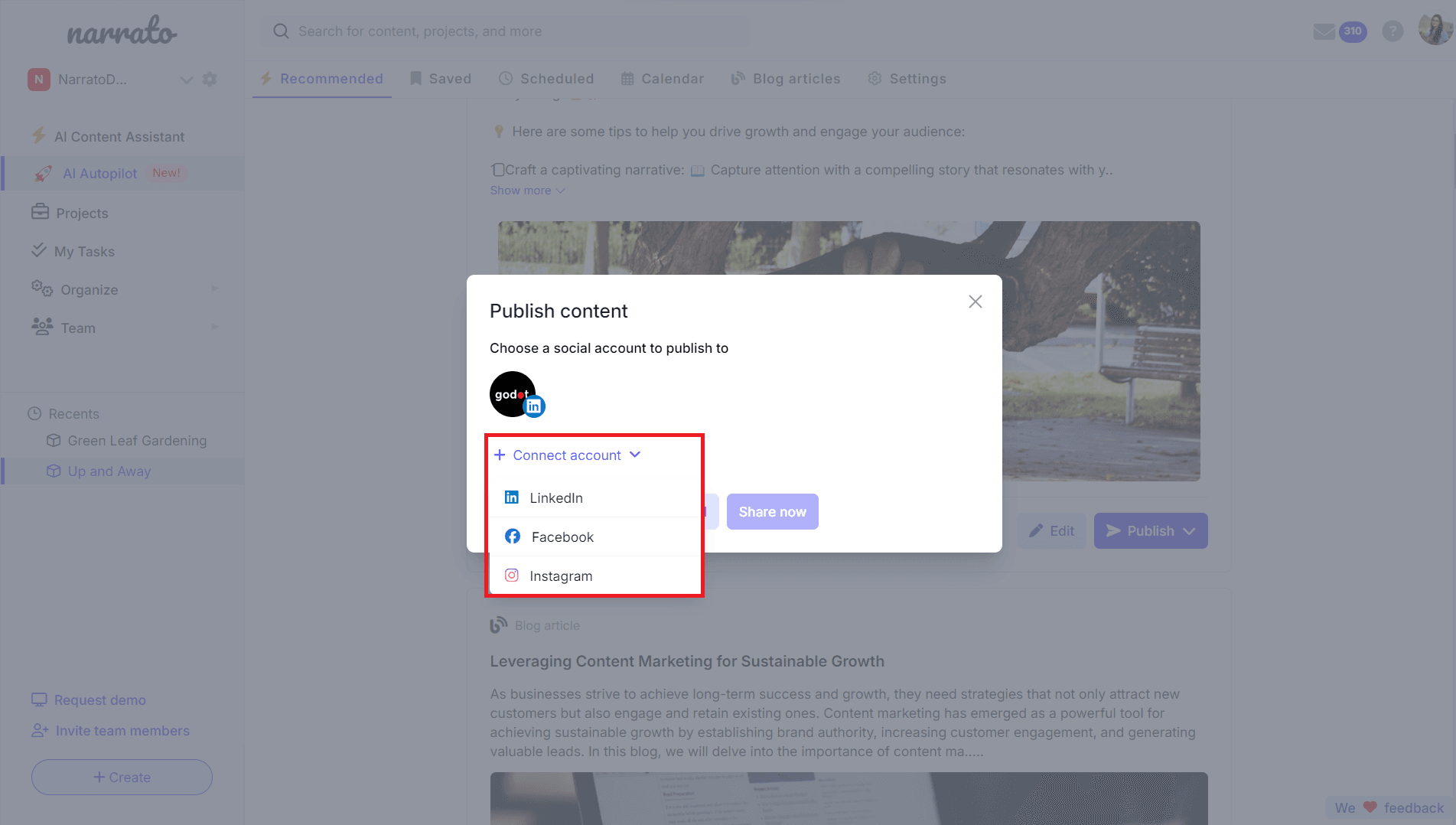1456x825 pixels.
Task: Open the user profile avatar
Action: click(x=1435, y=30)
